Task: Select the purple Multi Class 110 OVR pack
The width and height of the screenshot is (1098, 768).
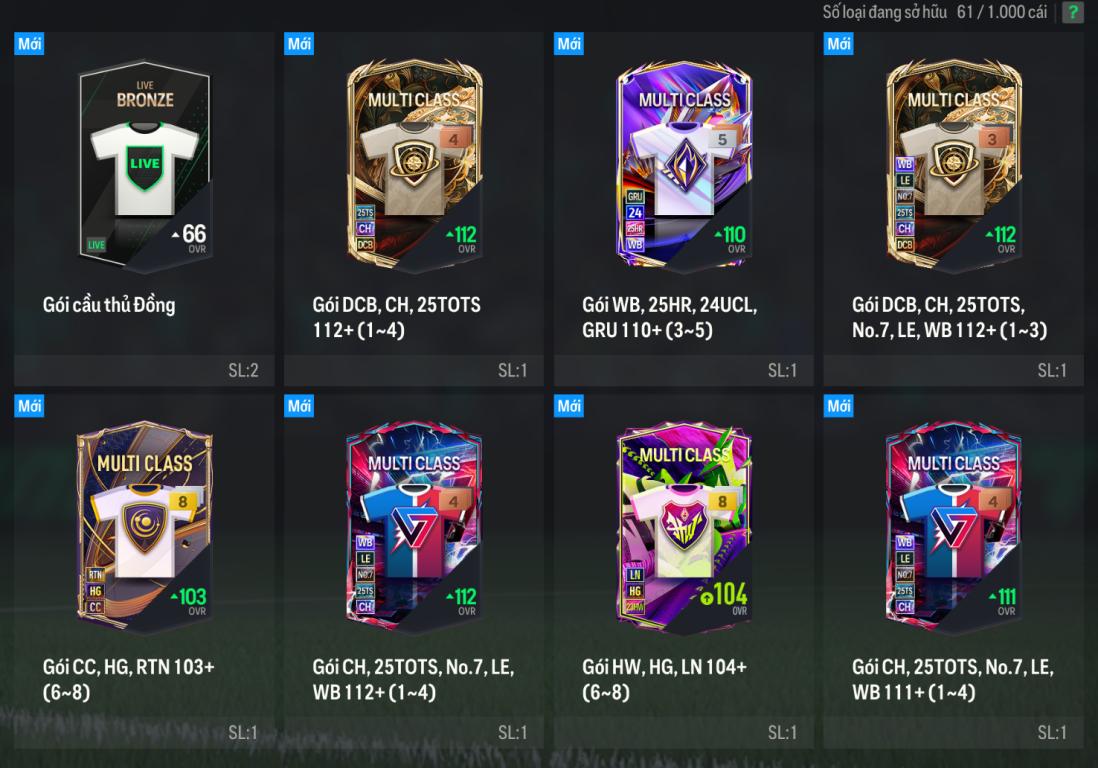Action: click(x=684, y=165)
